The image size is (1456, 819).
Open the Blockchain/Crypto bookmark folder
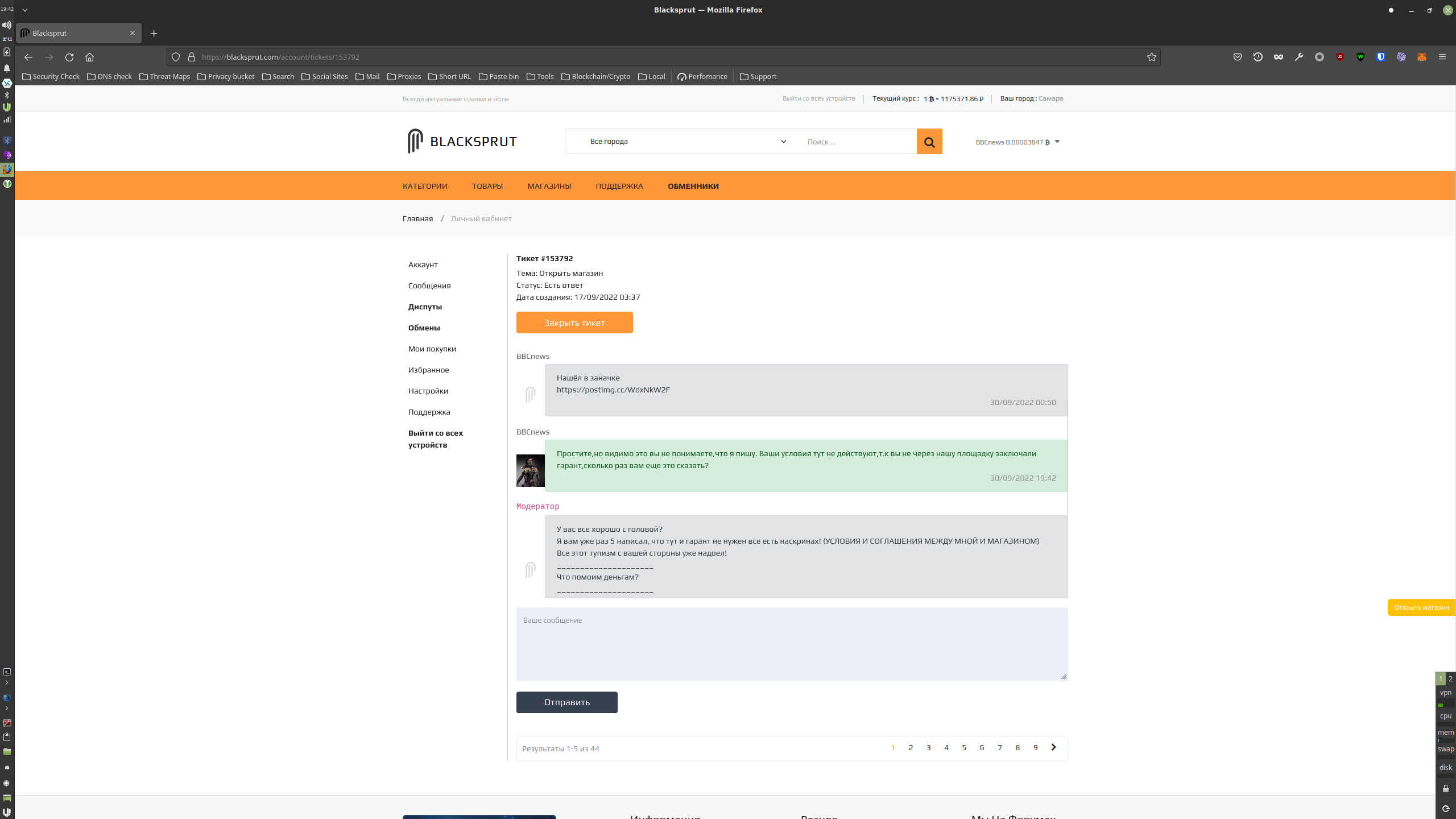[x=595, y=76]
